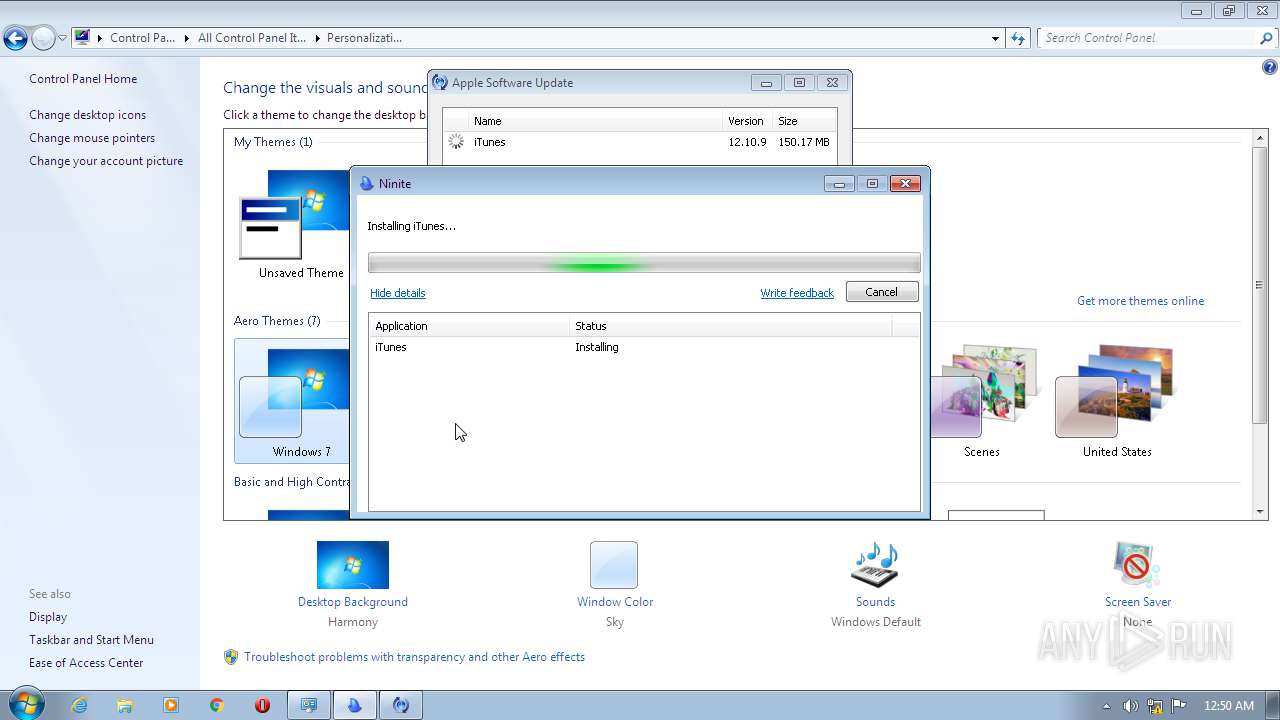Click the Search Control Panel field
The width and height of the screenshot is (1280, 720).
(1147, 38)
